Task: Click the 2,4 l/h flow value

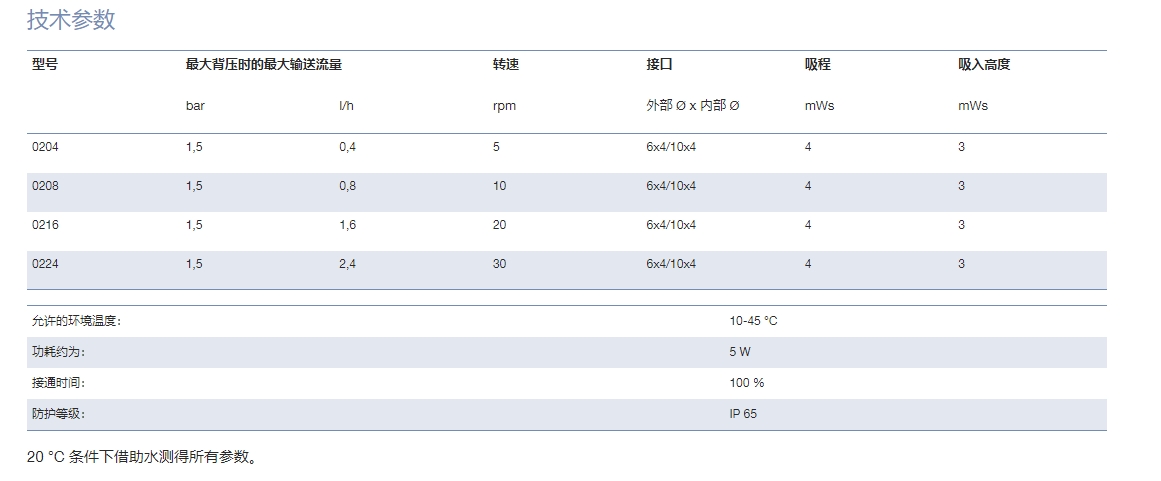Action: [347, 264]
